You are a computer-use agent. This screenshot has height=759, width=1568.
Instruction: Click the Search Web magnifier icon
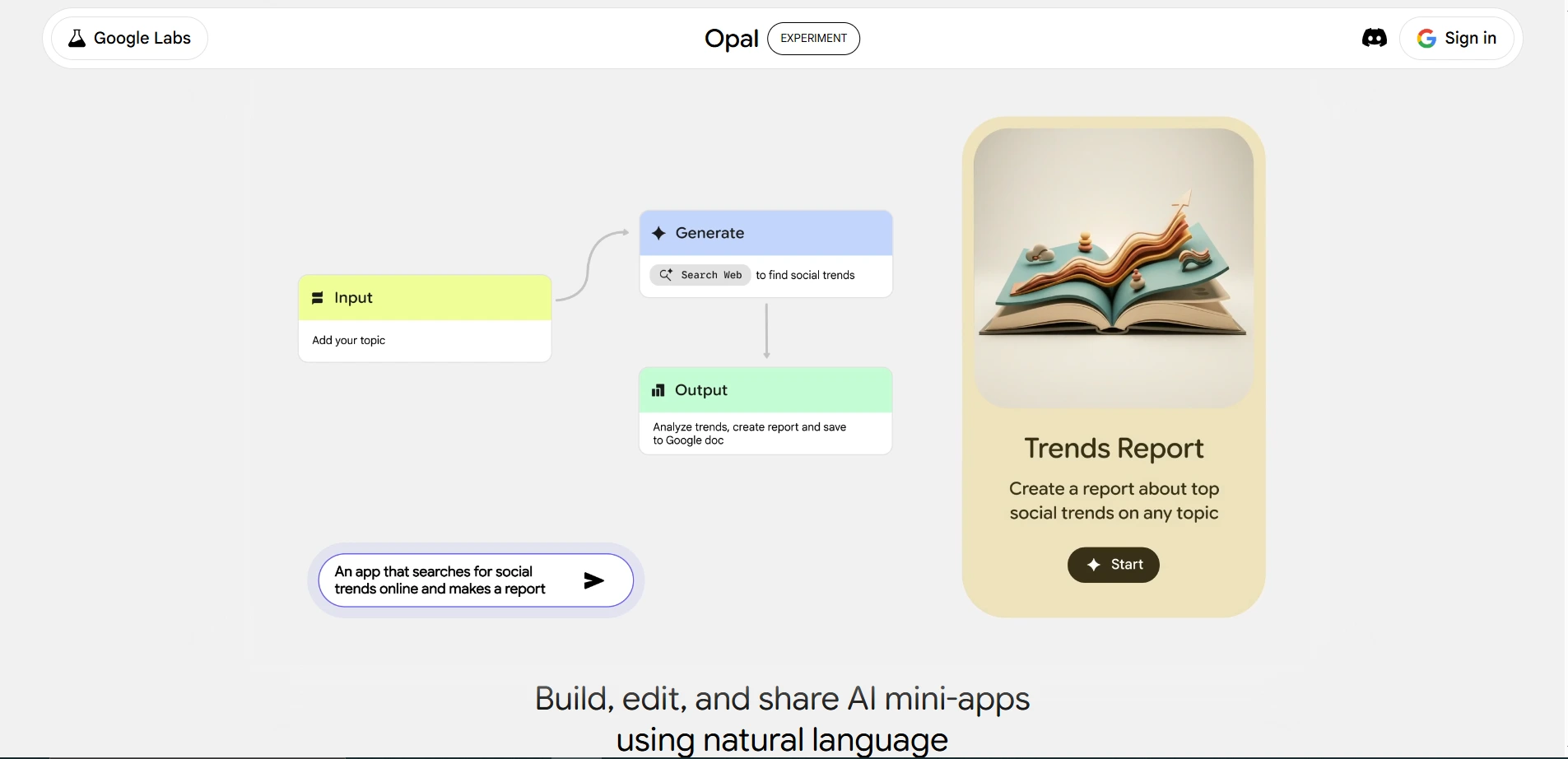(x=666, y=275)
